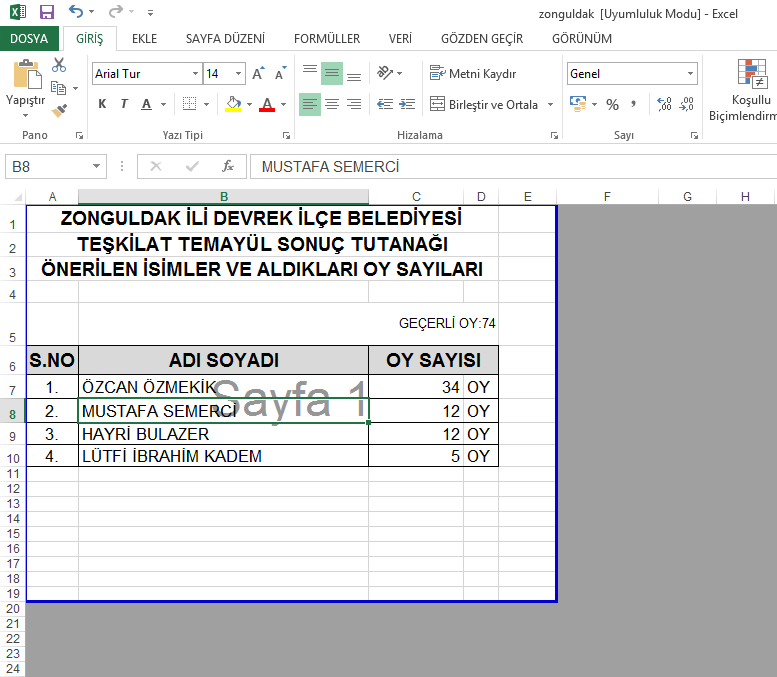
Task: Select the HAYRİ BULAZER cell
Action: click(223, 434)
